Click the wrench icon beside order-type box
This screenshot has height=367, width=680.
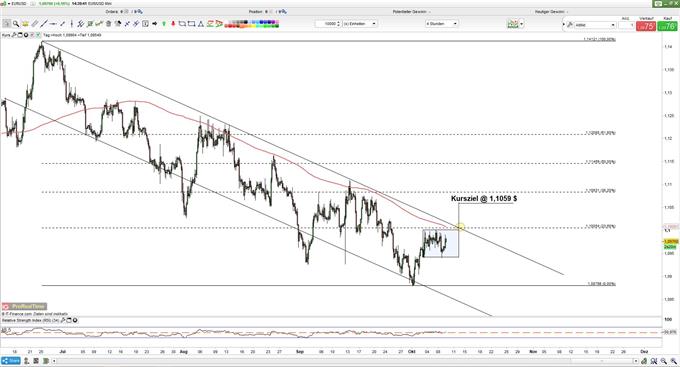pyautogui.click(x=570, y=25)
